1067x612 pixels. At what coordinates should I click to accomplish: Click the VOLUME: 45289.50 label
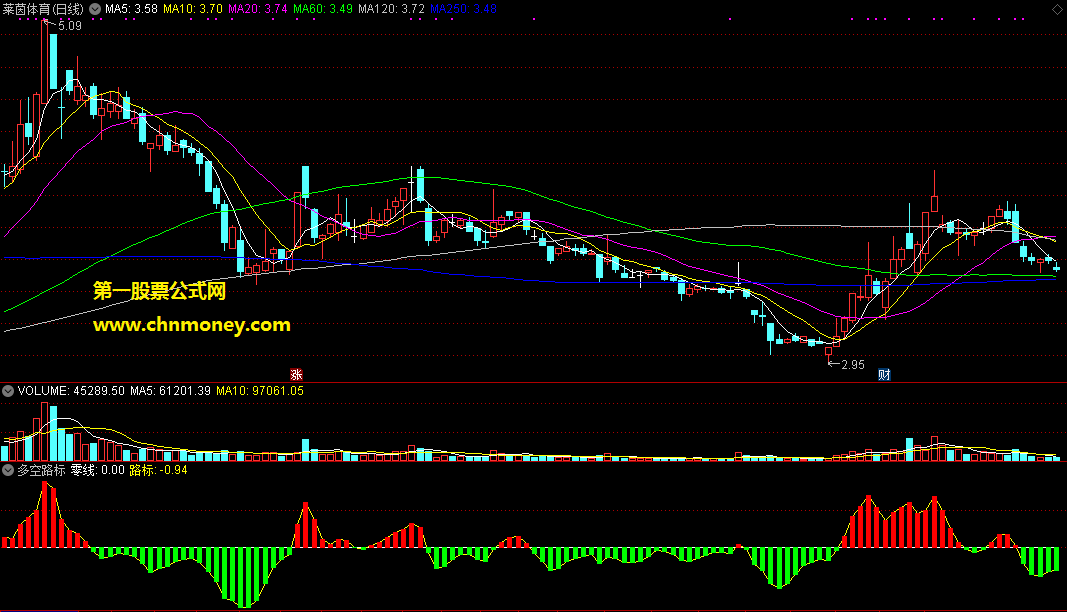[71, 391]
